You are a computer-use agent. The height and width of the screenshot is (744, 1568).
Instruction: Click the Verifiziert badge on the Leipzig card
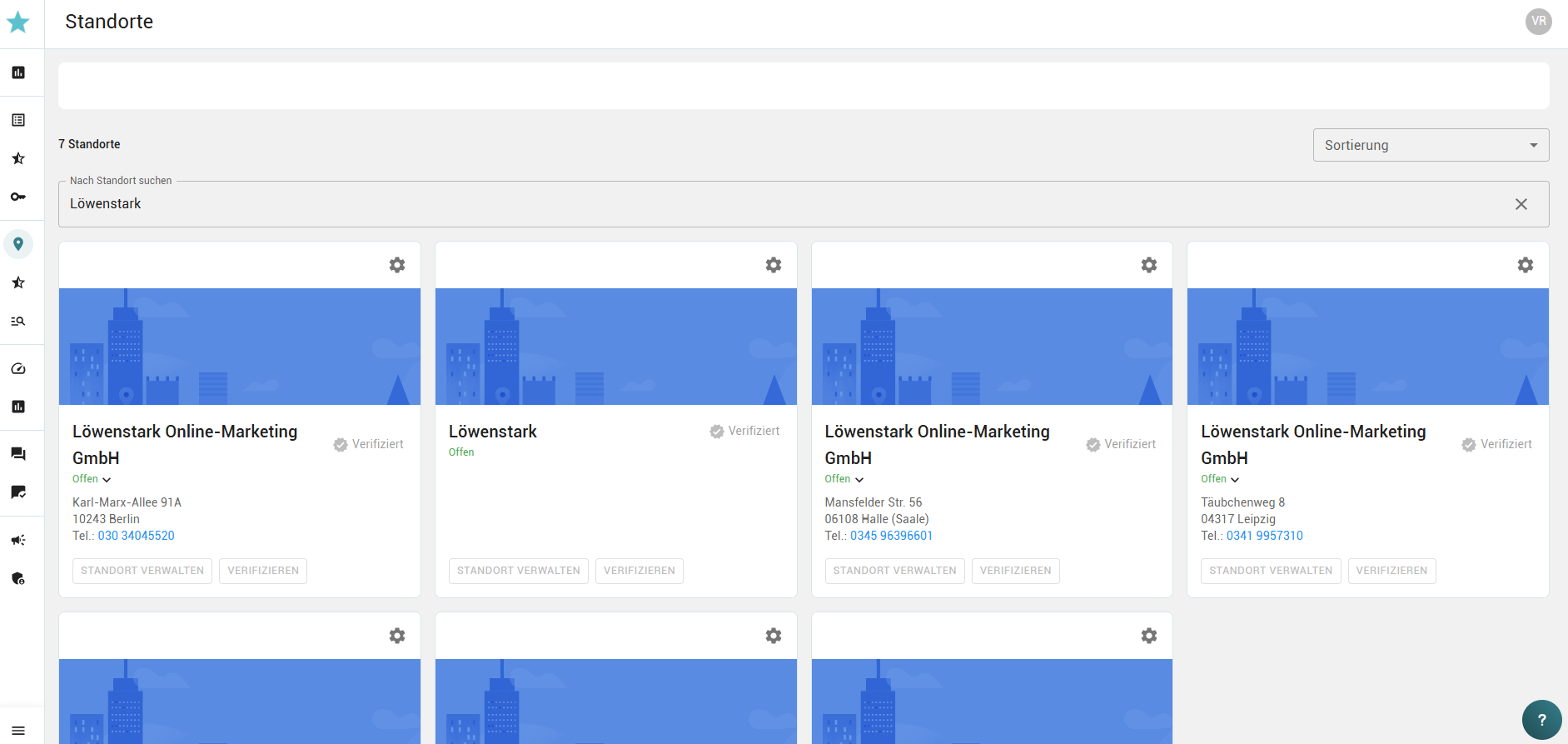[1497, 444]
